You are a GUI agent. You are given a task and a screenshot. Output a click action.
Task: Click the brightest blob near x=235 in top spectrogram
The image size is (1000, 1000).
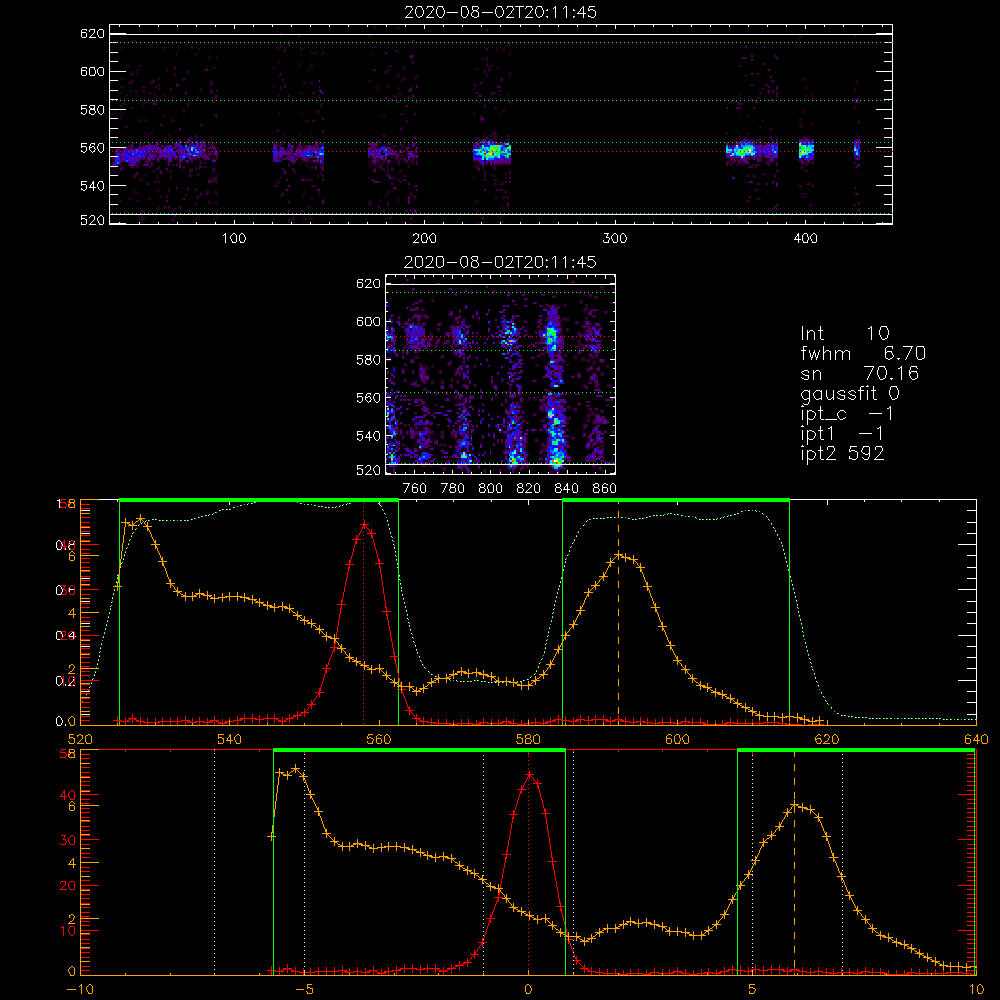pos(492,152)
